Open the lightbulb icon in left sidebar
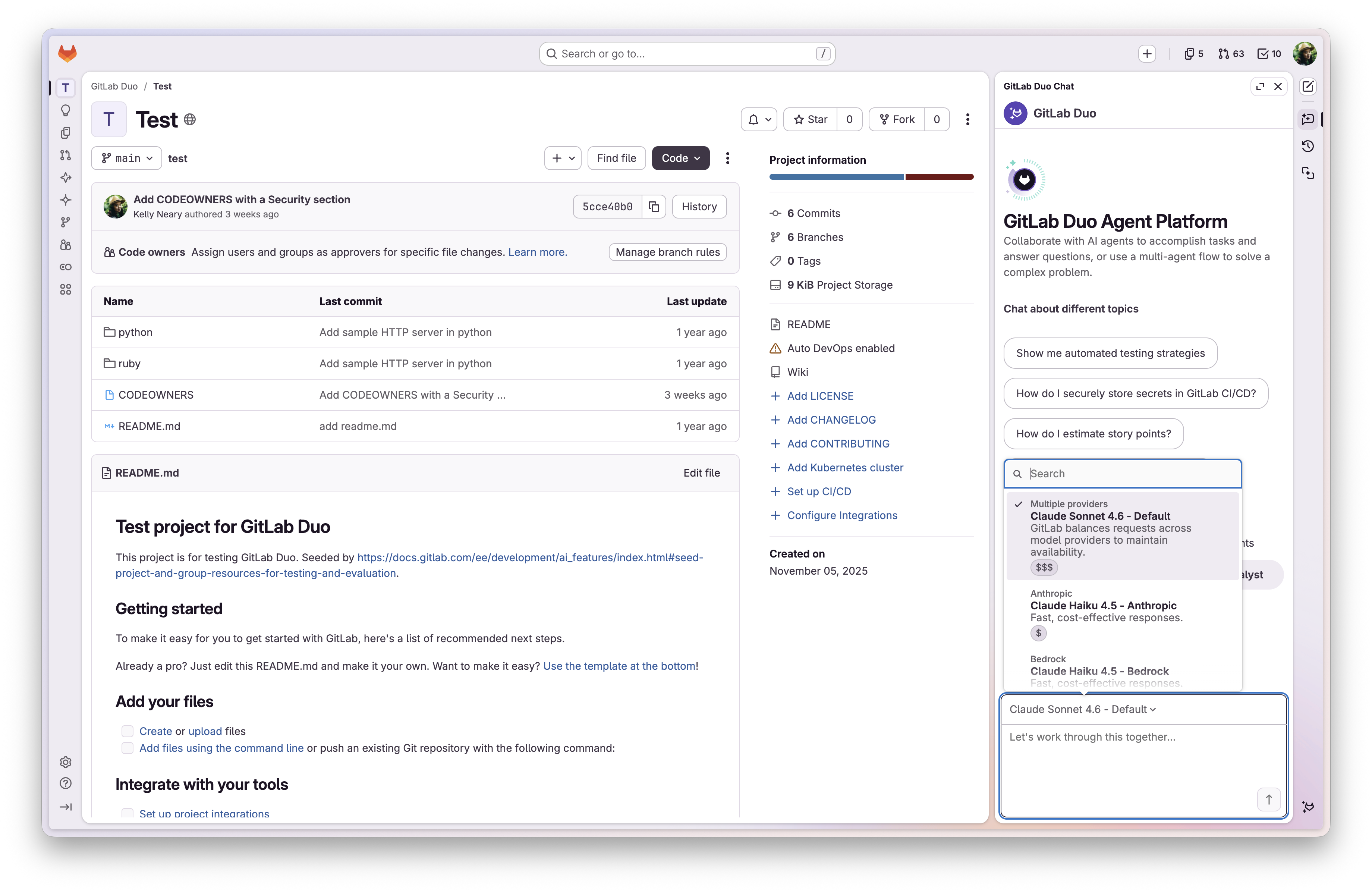1372x892 pixels. pyautogui.click(x=66, y=110)
